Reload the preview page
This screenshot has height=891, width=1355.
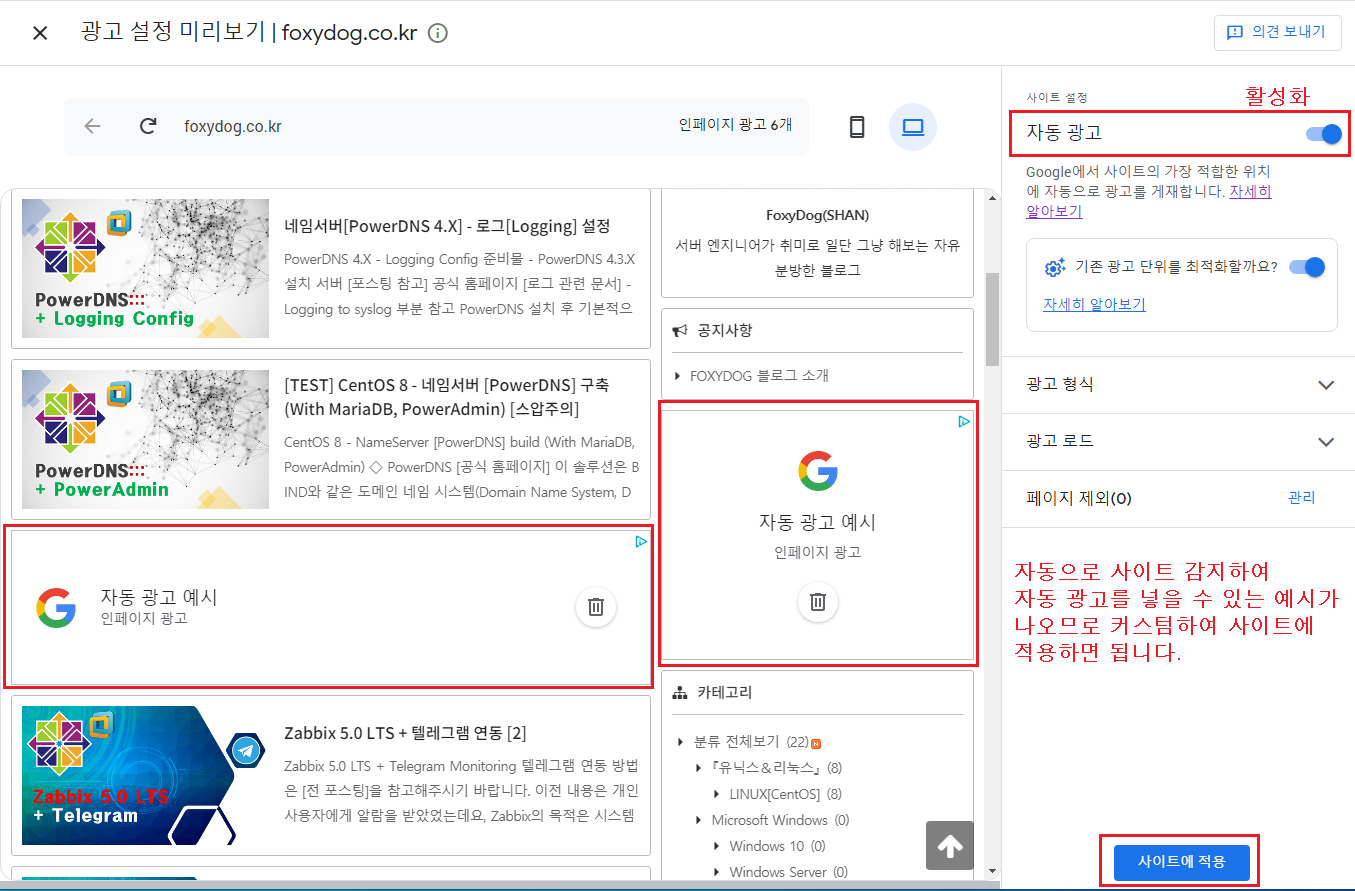point(148,126)
